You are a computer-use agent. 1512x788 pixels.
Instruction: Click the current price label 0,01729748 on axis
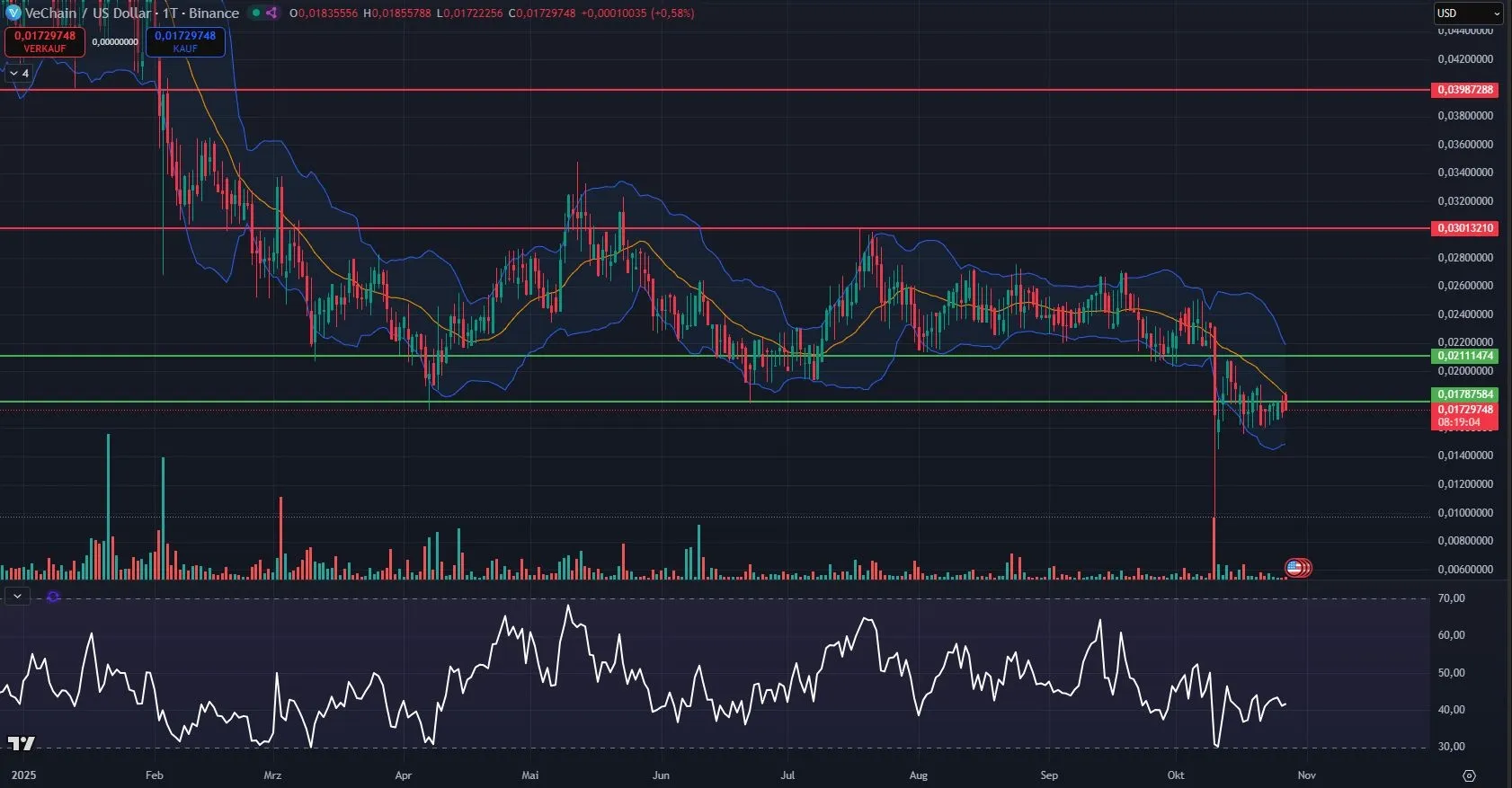point(1464,410)
